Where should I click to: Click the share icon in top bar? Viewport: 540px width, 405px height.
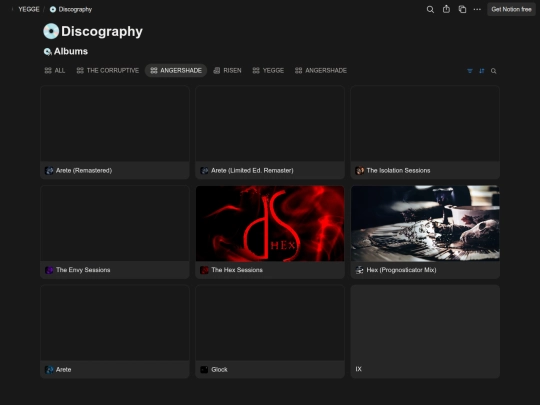click(x=446, y=9)
